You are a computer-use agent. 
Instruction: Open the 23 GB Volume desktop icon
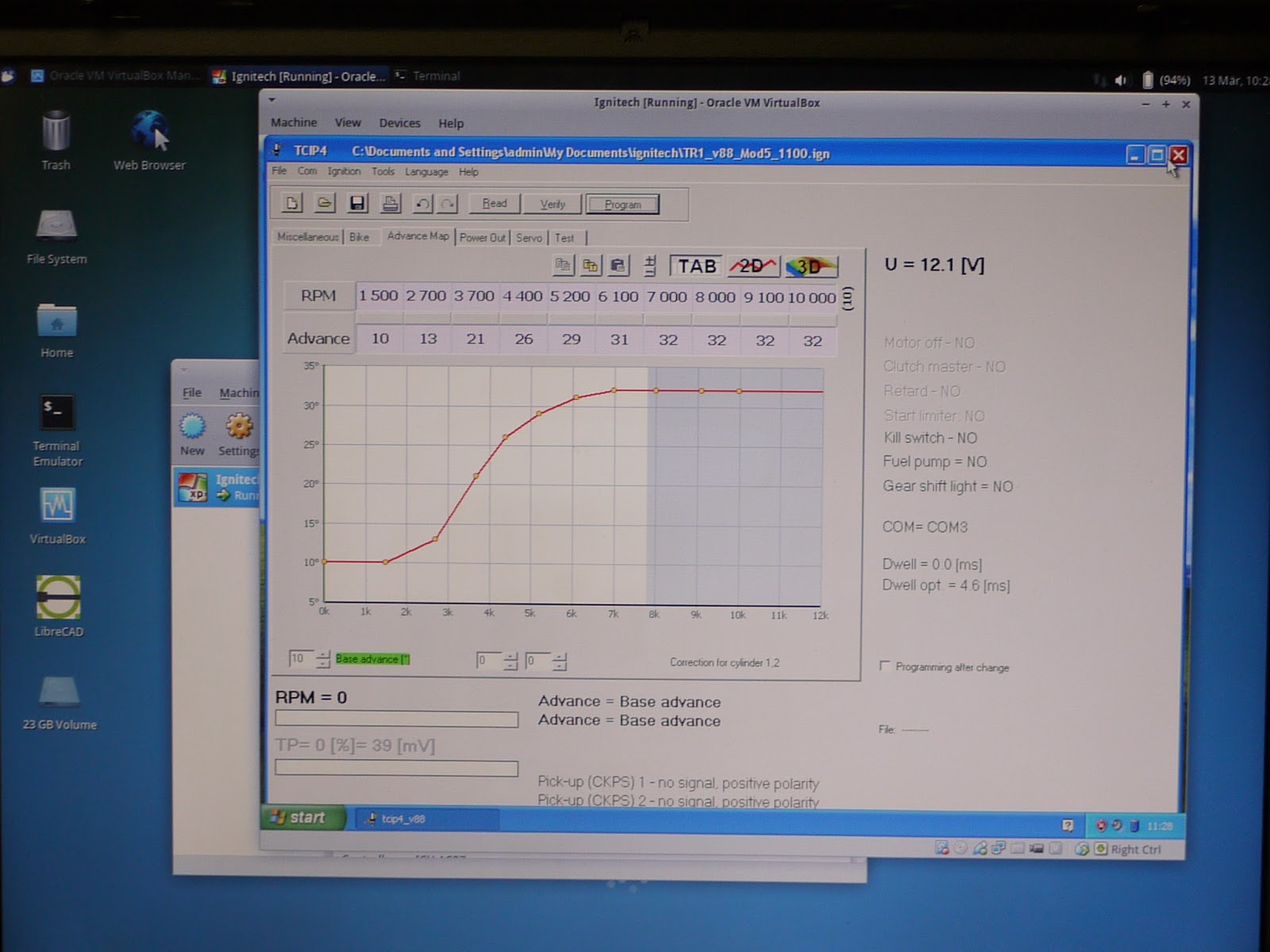point(60,703)
